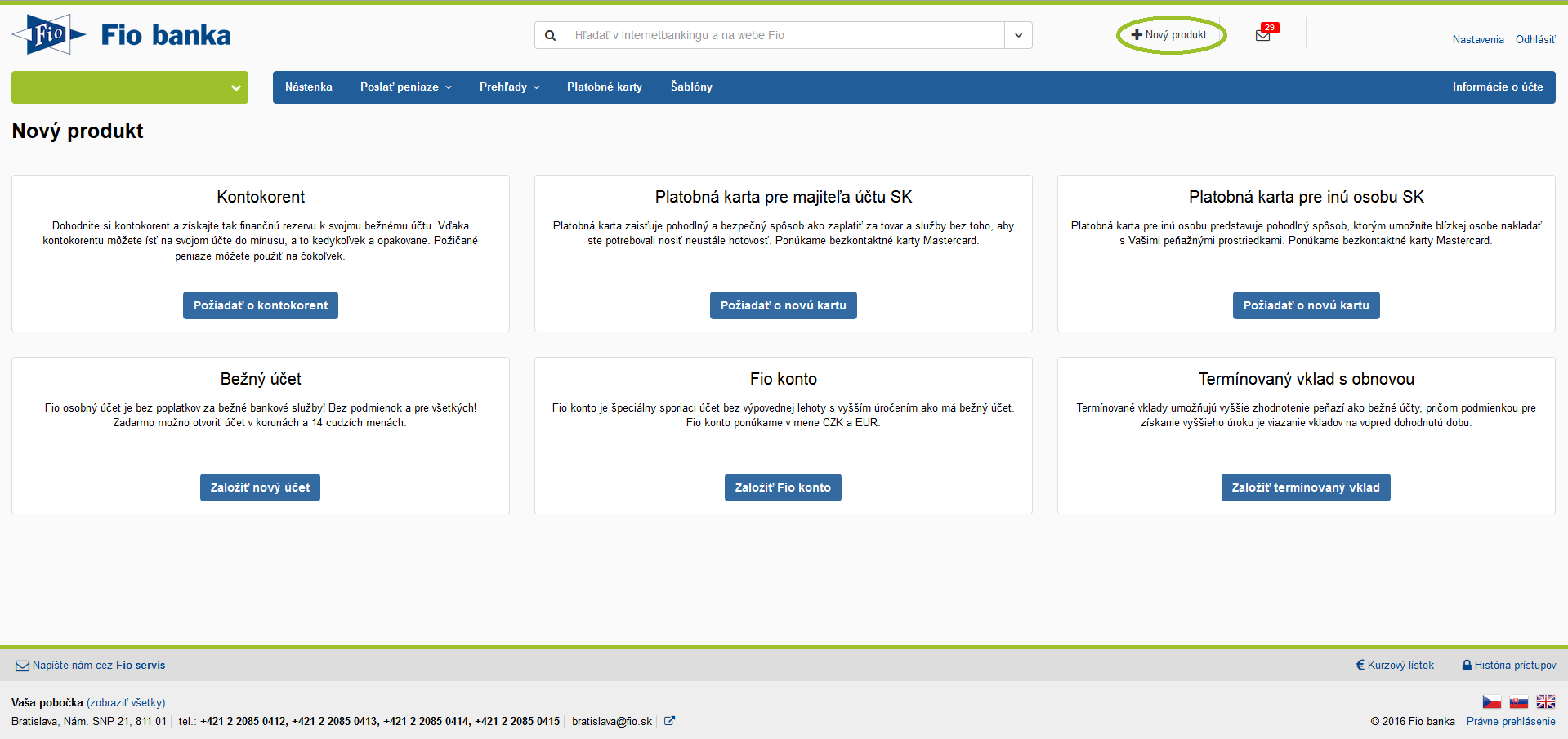
Task: Open História prístupov link
Action: [1509, 666]
